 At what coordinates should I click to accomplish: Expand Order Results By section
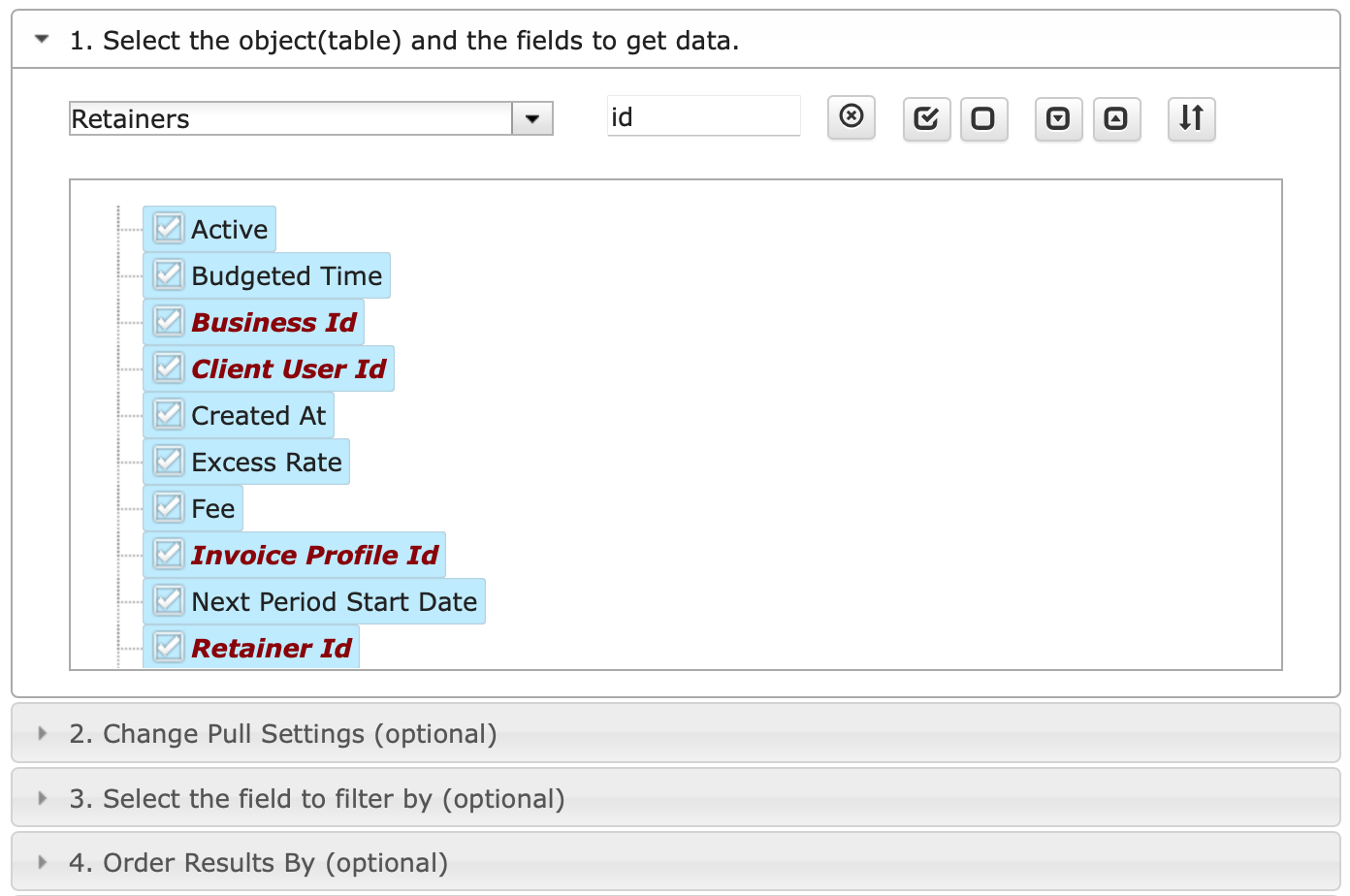pyautogui.click(x=675, y=862)
